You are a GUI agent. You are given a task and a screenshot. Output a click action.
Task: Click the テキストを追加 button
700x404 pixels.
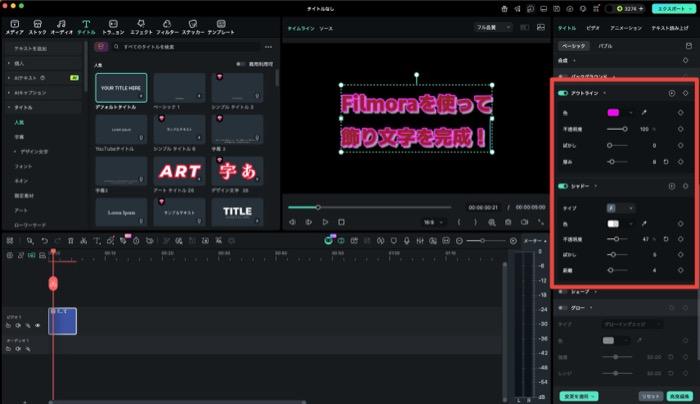44,48
